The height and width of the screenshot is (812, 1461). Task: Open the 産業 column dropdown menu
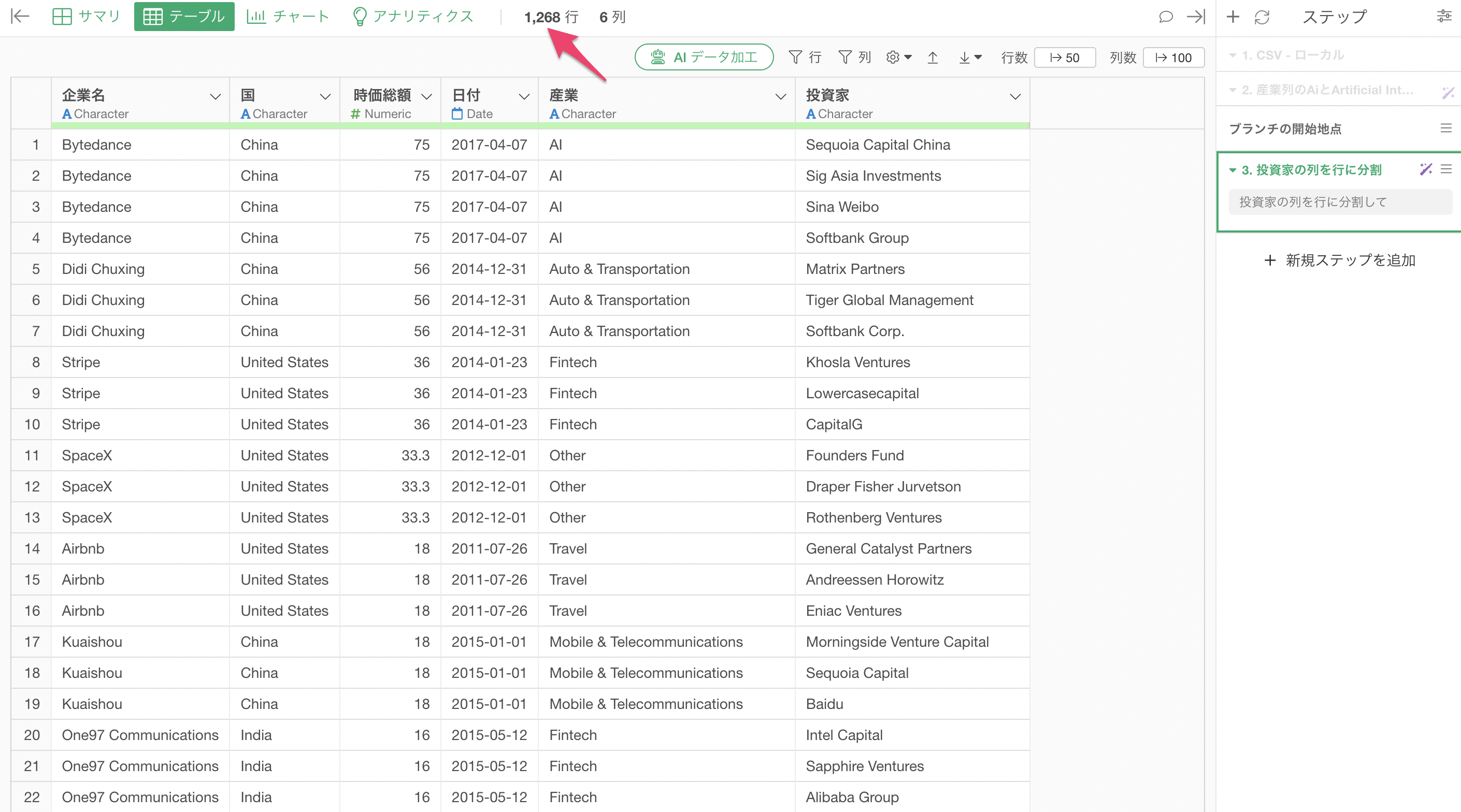(x=780, y=96)
